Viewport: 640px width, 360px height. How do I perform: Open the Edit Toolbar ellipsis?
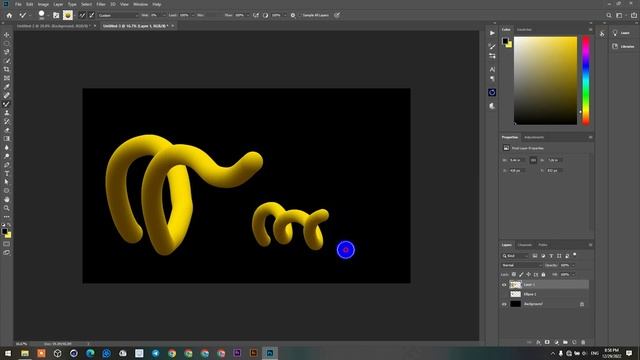(x=7, y=217)
